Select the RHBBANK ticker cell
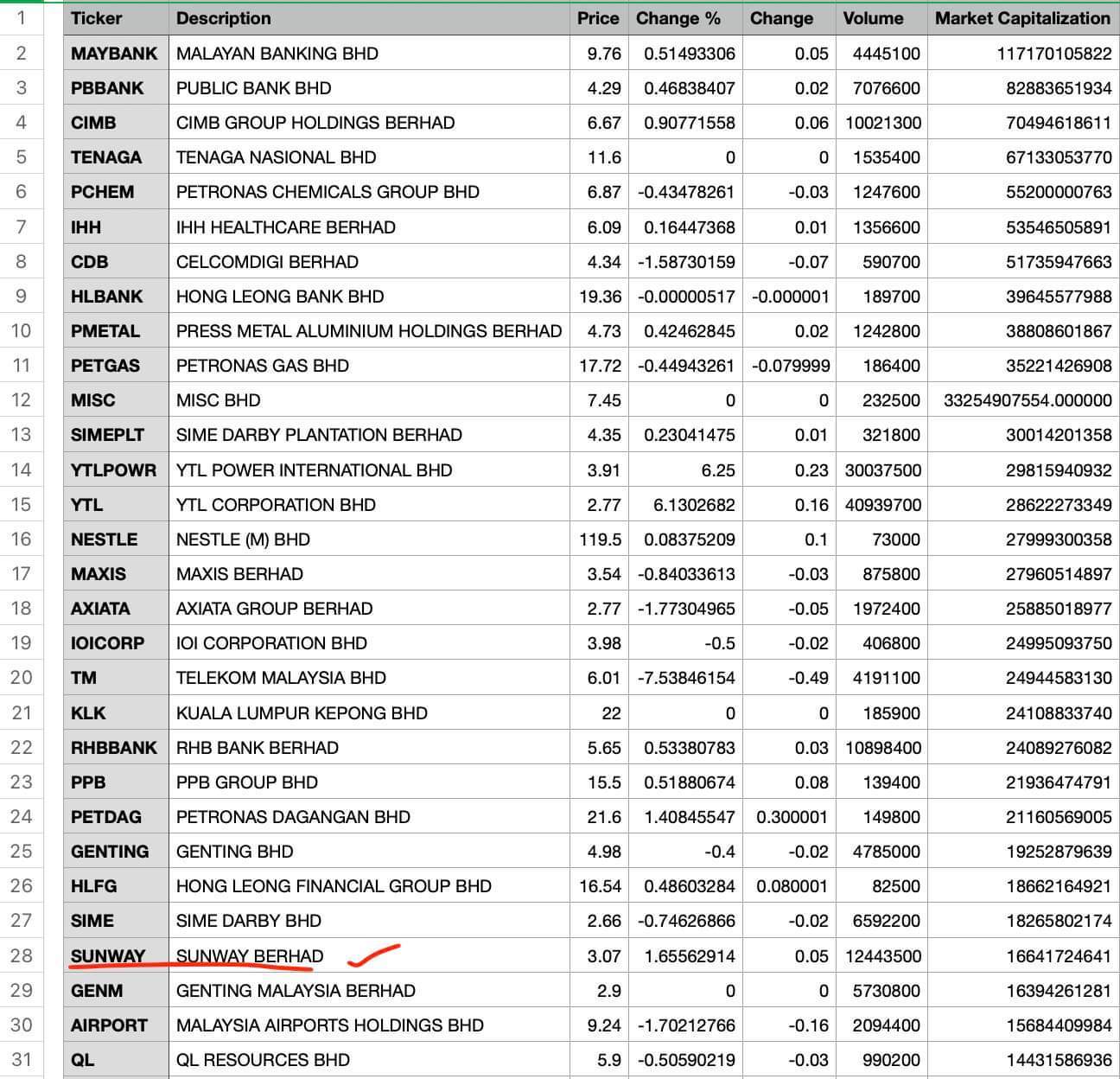Image resolution: width=1120 pixels, height=1079 pixels. (x=116, y=748)
